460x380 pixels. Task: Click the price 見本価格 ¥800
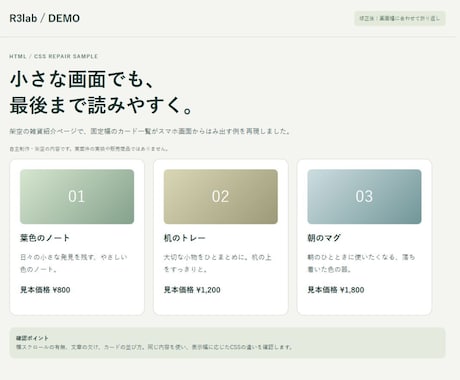45,290
